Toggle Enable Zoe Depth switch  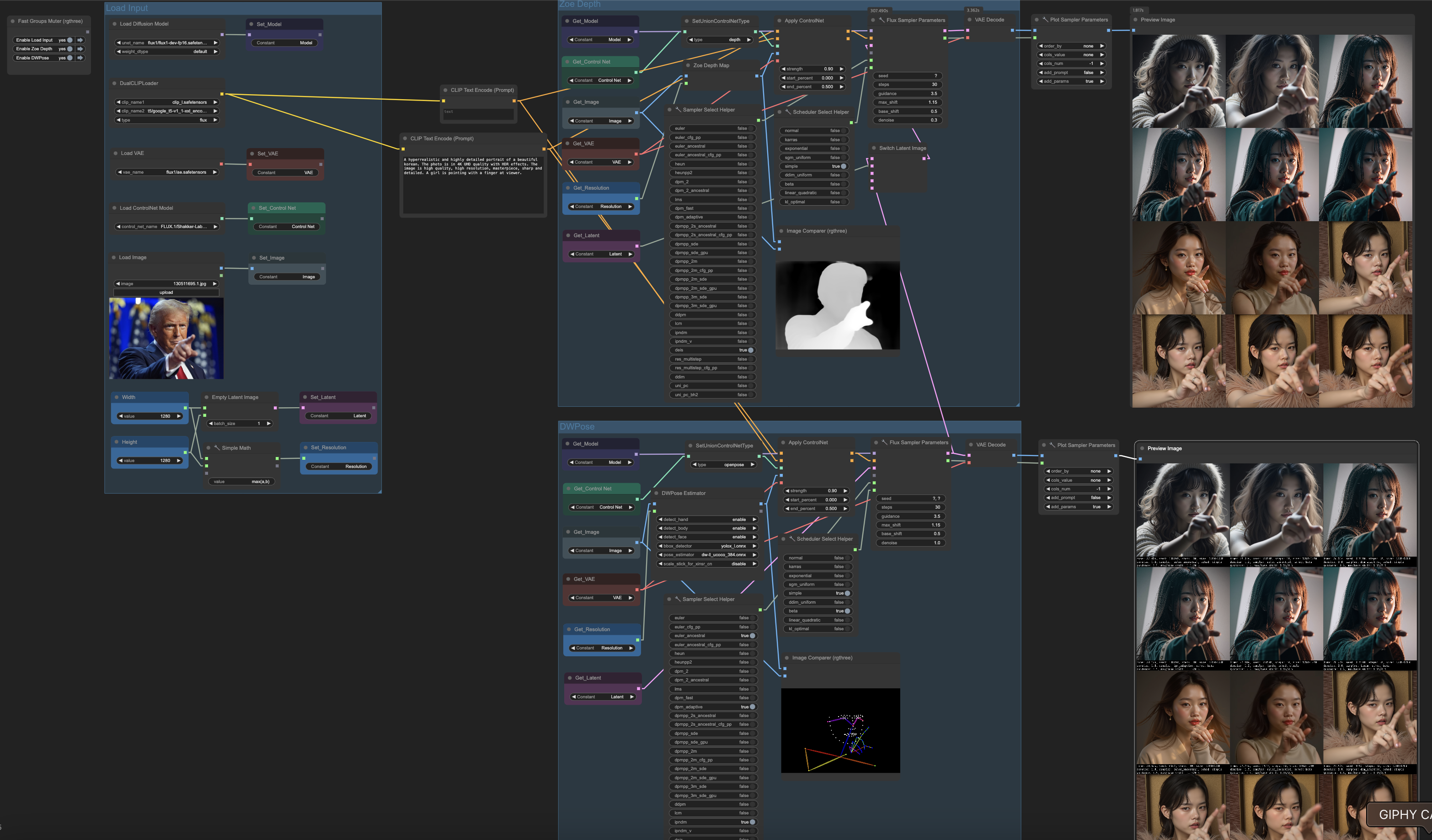[x=70, y=49]
